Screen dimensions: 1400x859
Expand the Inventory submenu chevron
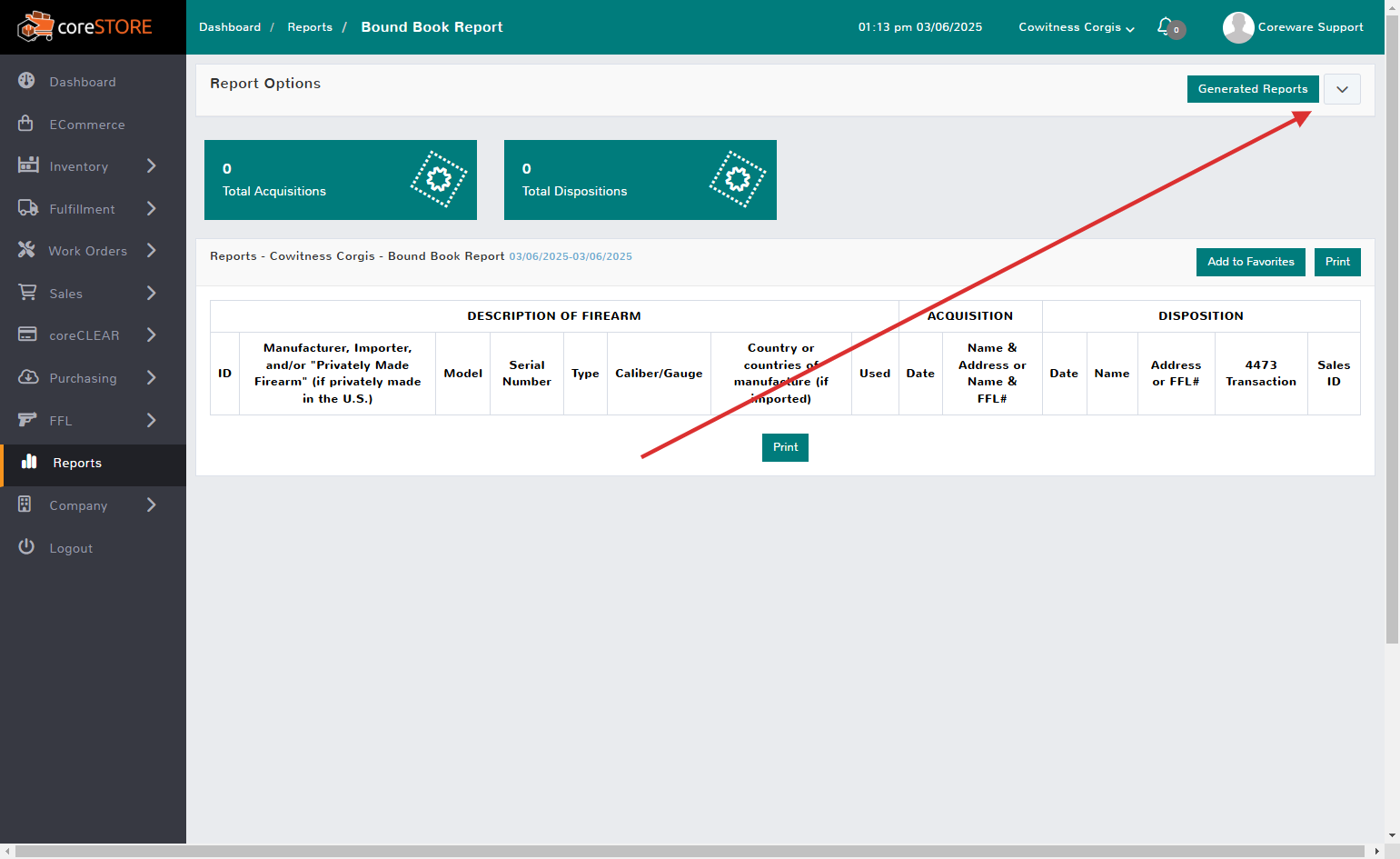tap(152, 165)
